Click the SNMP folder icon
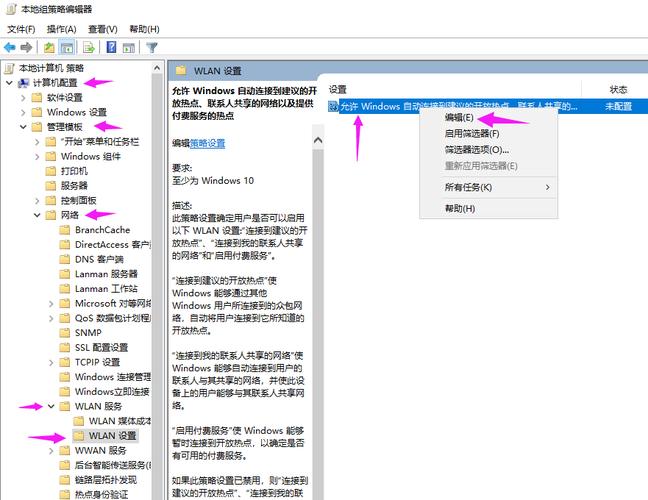 coord(65,333)
